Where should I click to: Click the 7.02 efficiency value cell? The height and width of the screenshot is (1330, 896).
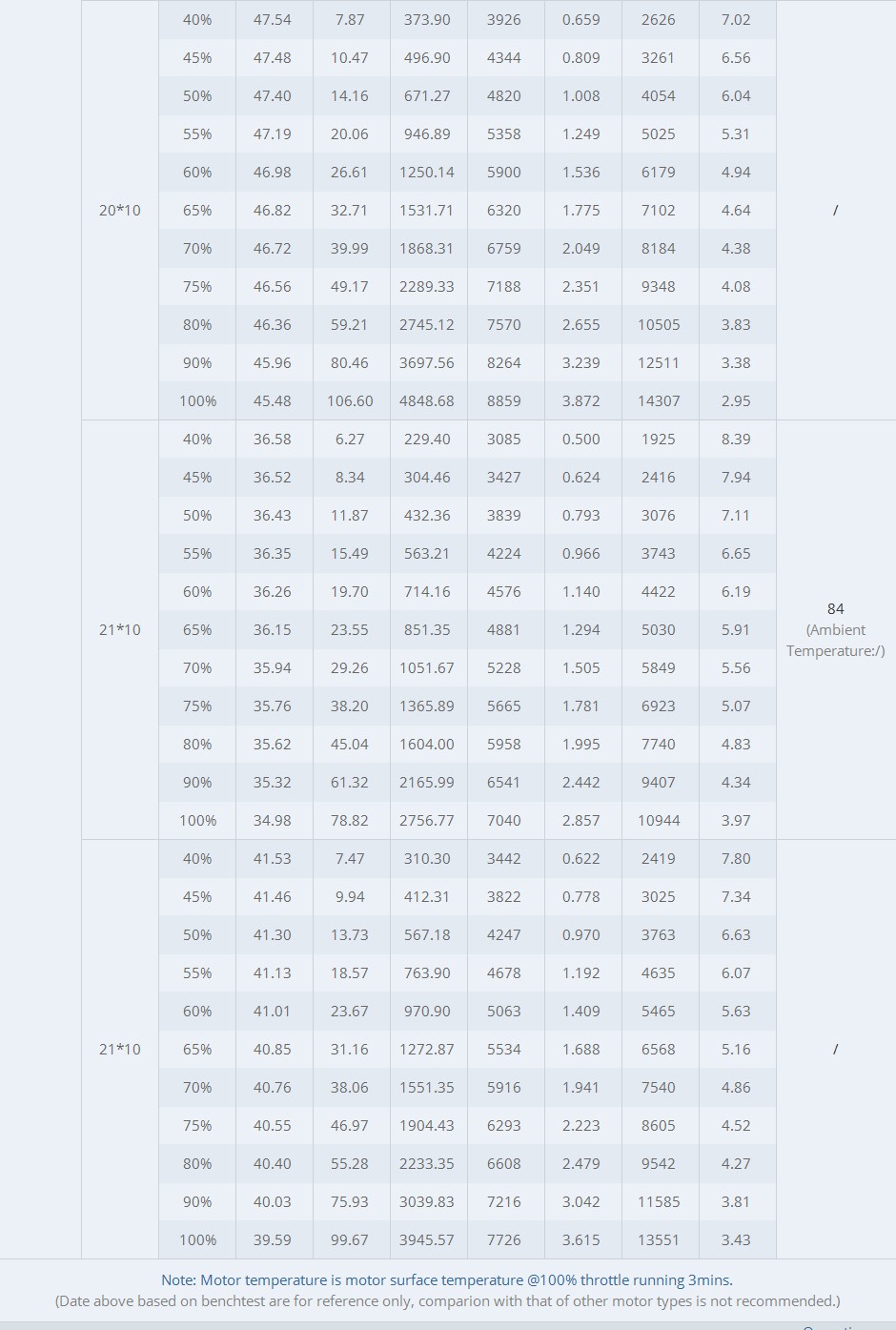pos(736,19)
